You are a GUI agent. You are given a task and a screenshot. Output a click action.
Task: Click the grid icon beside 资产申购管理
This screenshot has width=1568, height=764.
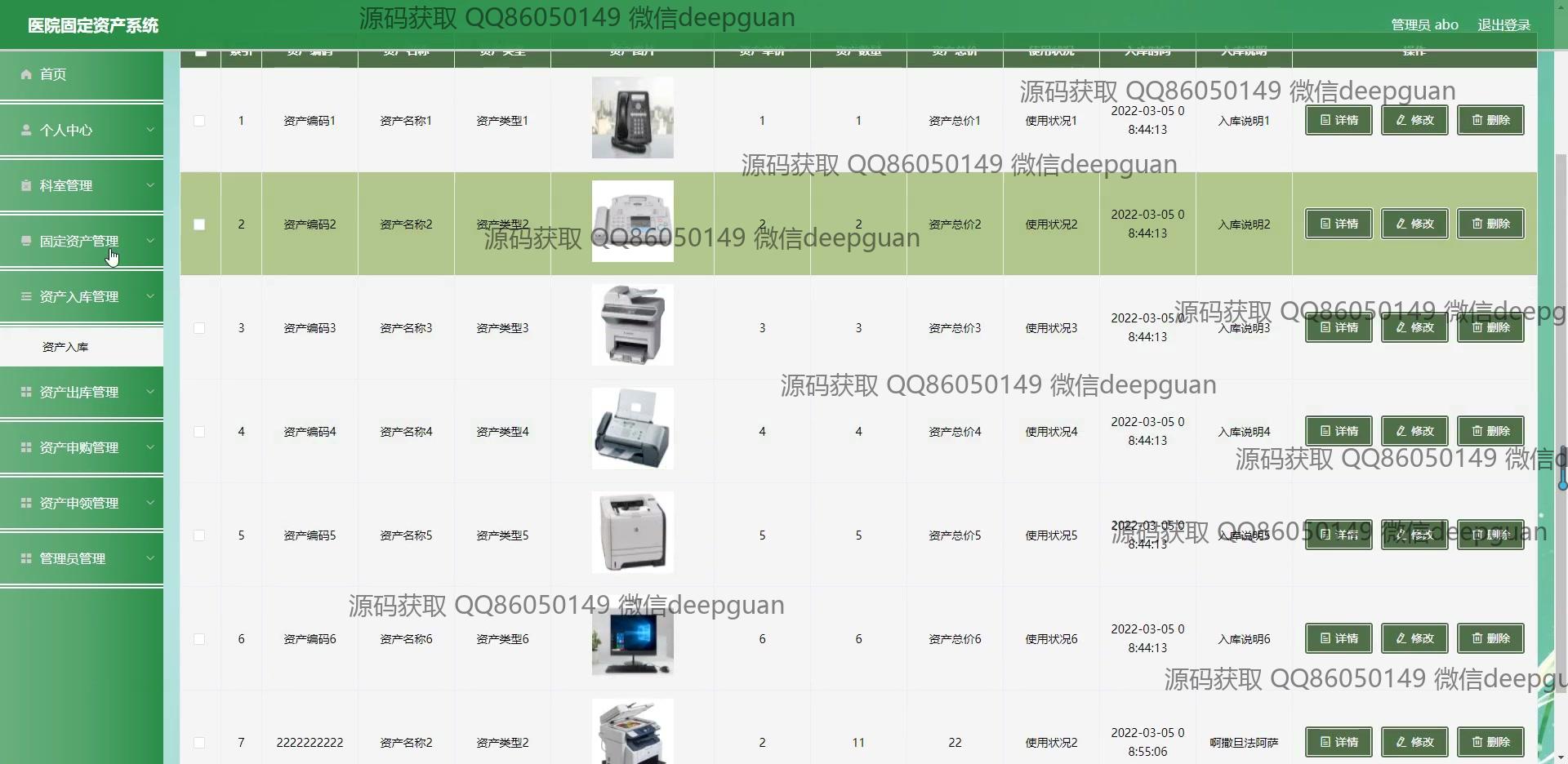(26, 447)
